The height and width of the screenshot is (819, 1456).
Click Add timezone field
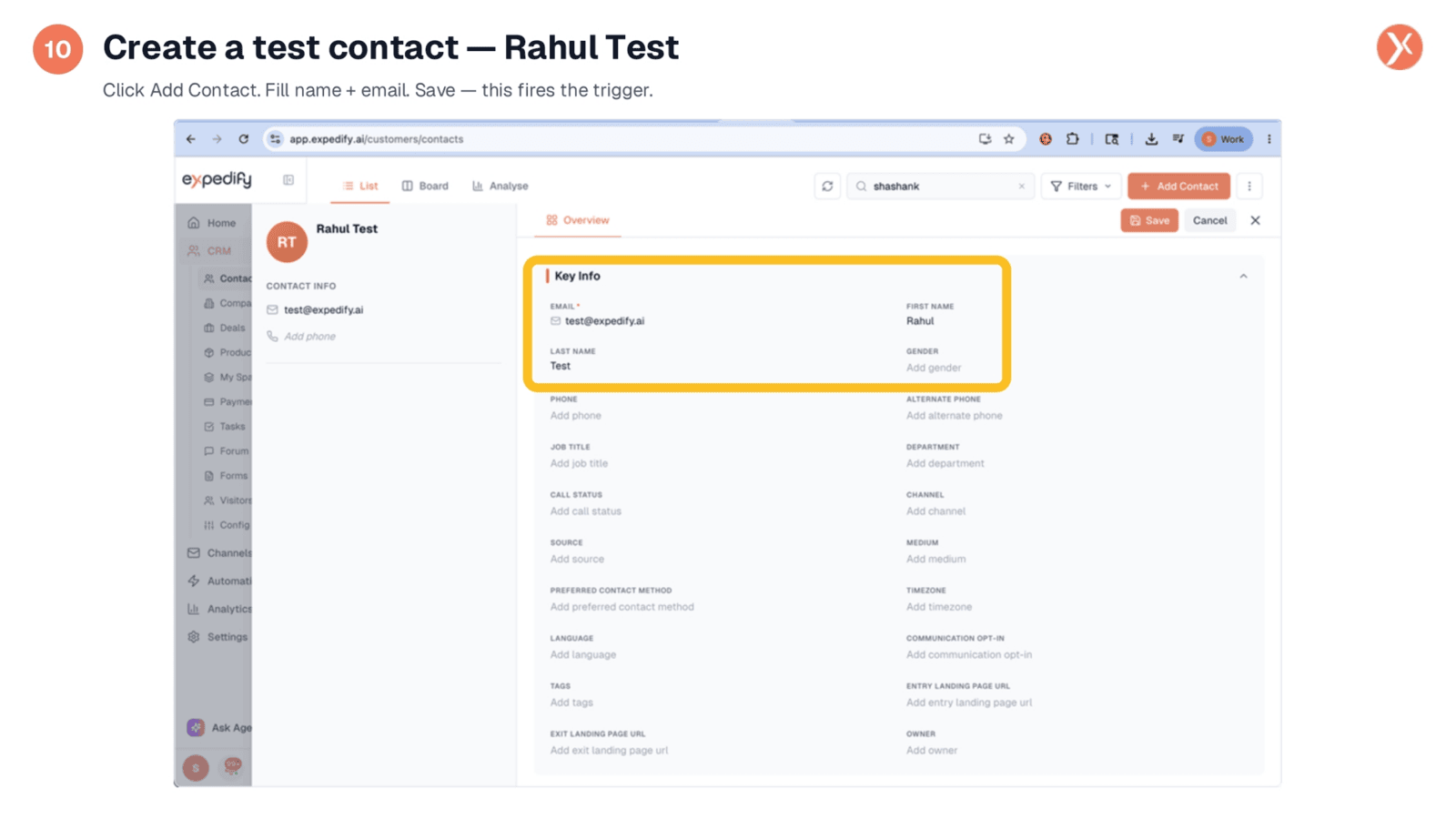[x=939, y=607]
